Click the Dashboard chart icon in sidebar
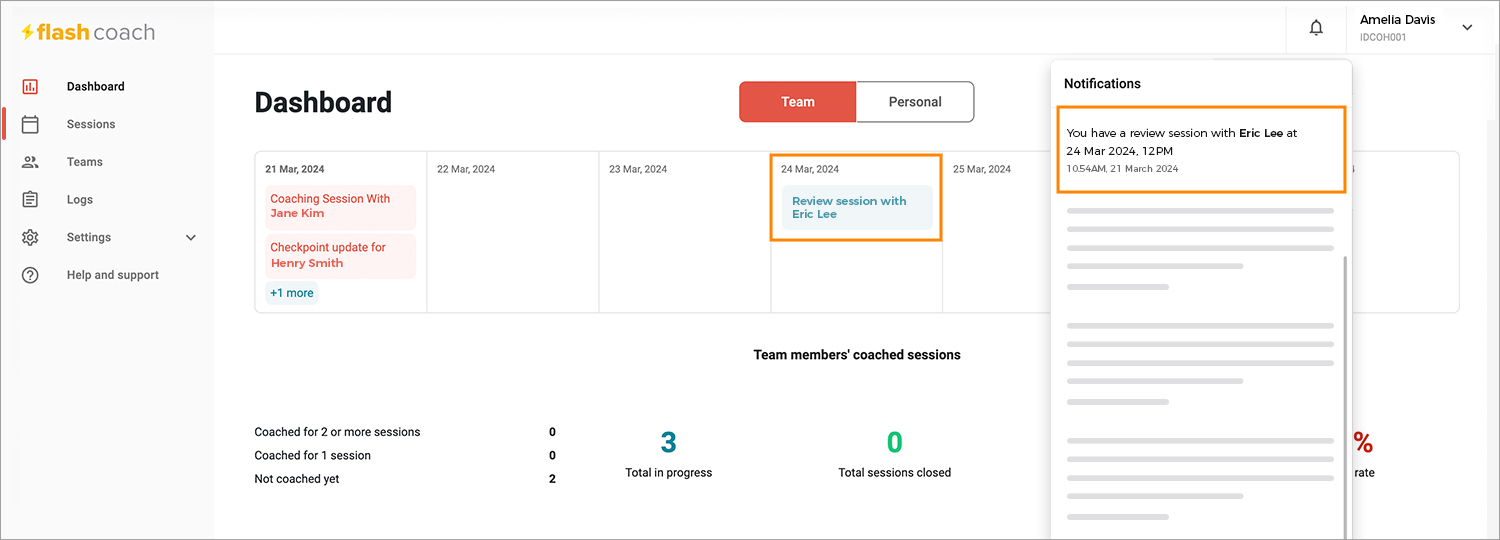This screenshot has width=1500, height=540. [x=30, y=87]
